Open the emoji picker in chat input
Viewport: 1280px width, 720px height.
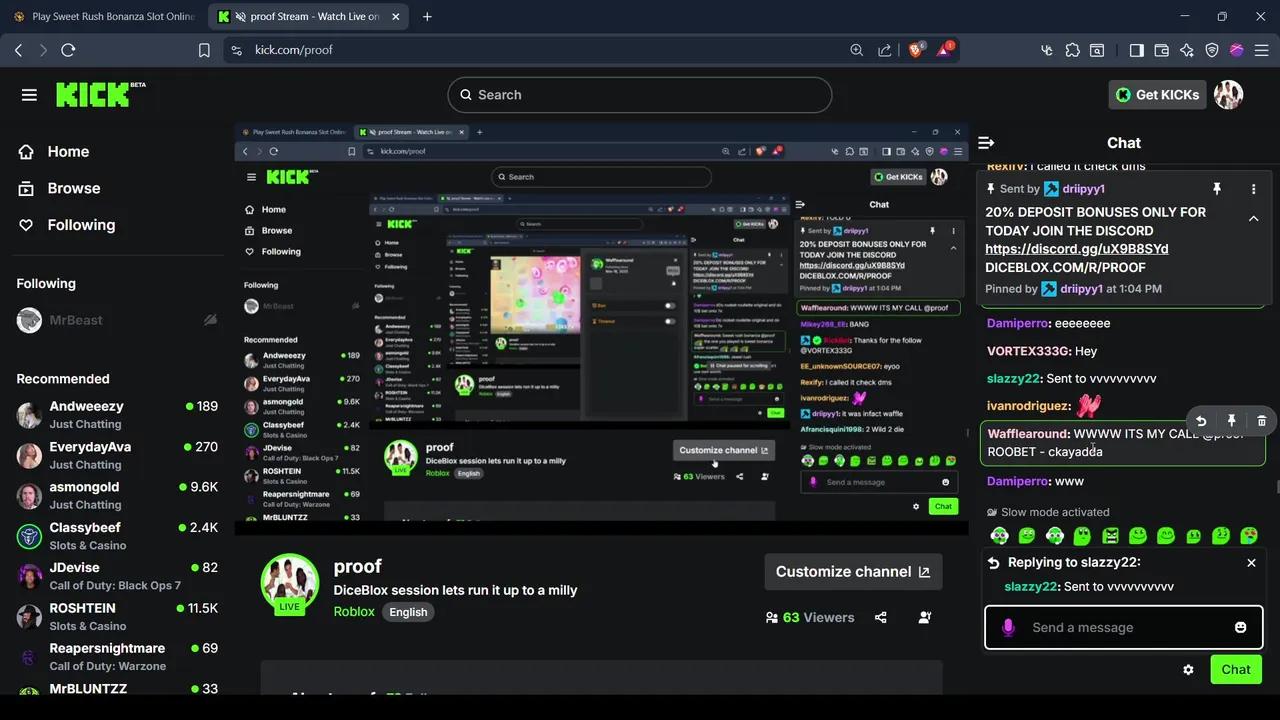coord(1240,627)
